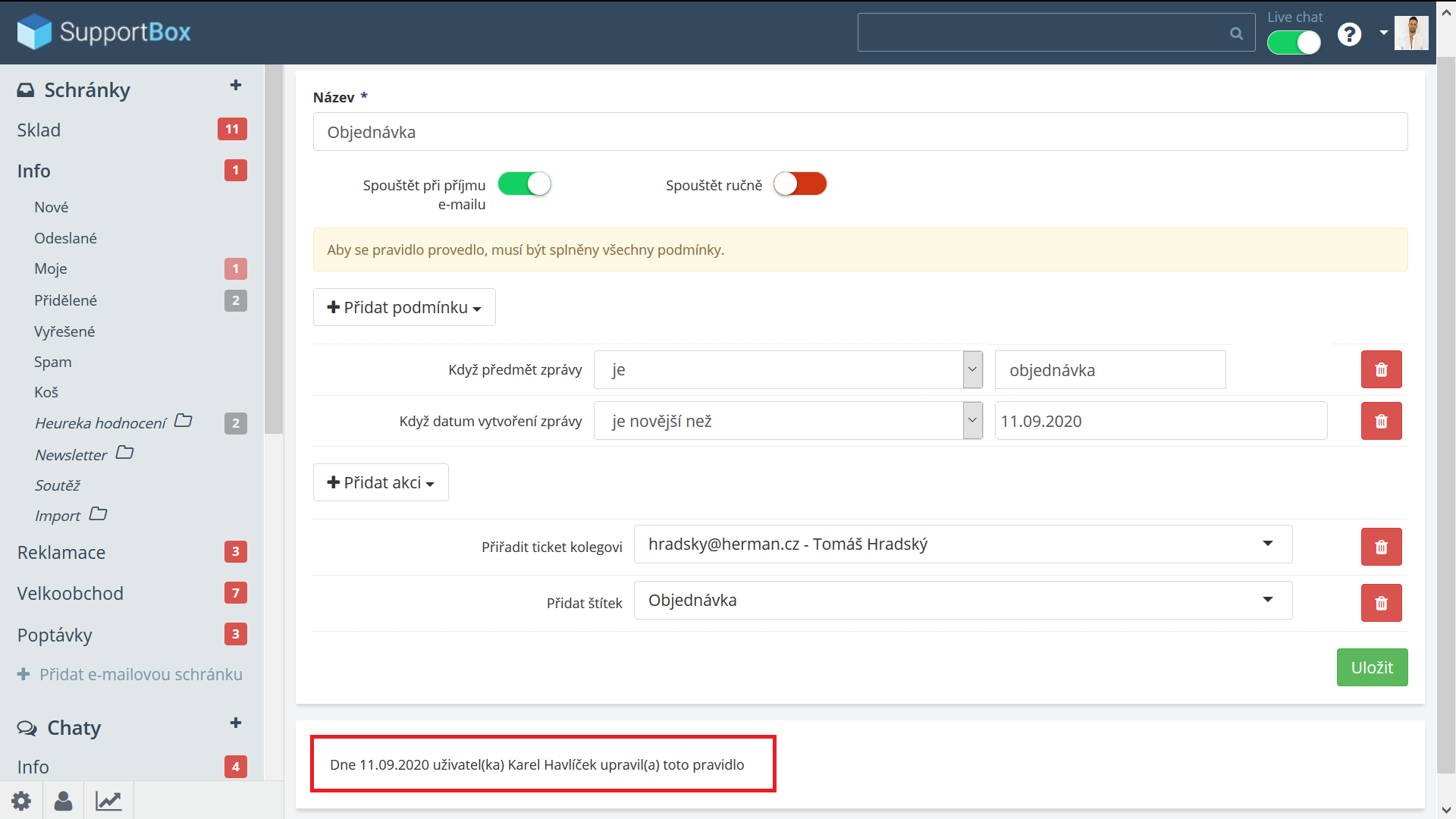
Task: Click the Název input field
Action: click(860, 132)
